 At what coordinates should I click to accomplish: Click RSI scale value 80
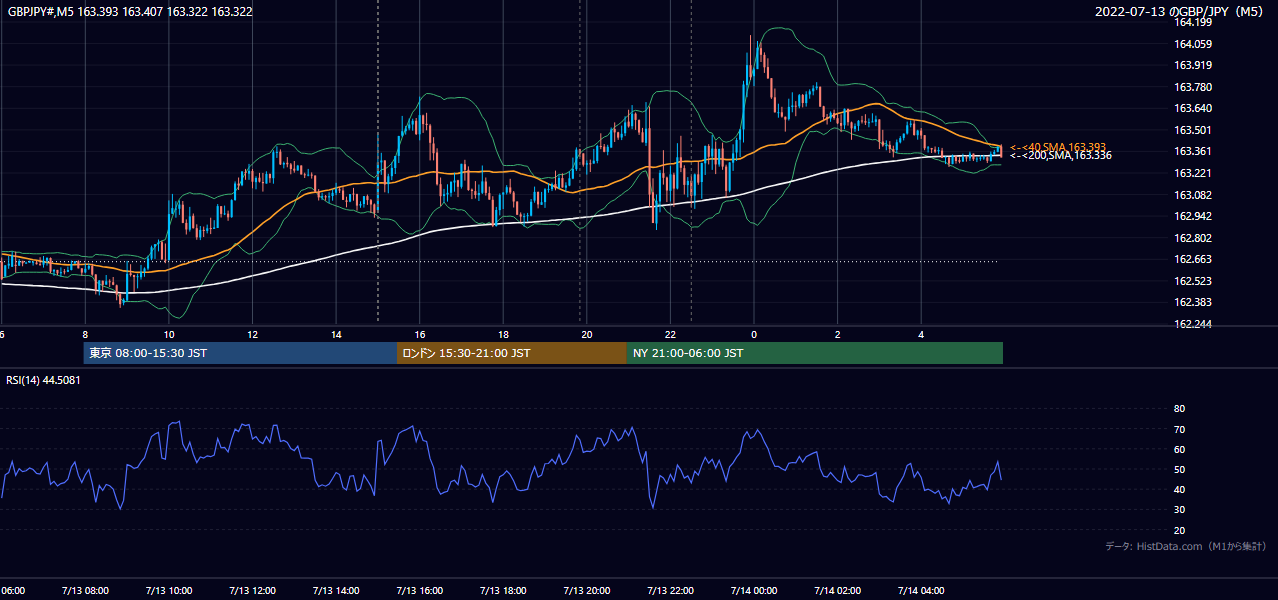pyautogui.click(x=1179, y=409)
